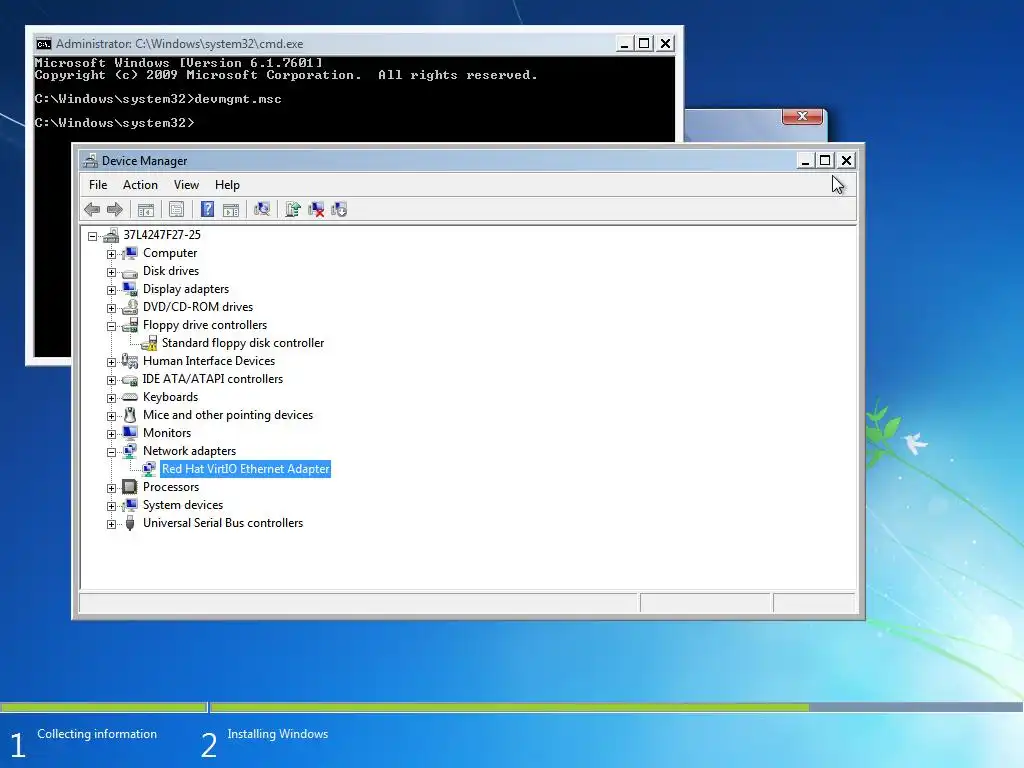1024x768 pixels.
Task: Select the Standard floppy disk controller label
Action: click(243, 343)
